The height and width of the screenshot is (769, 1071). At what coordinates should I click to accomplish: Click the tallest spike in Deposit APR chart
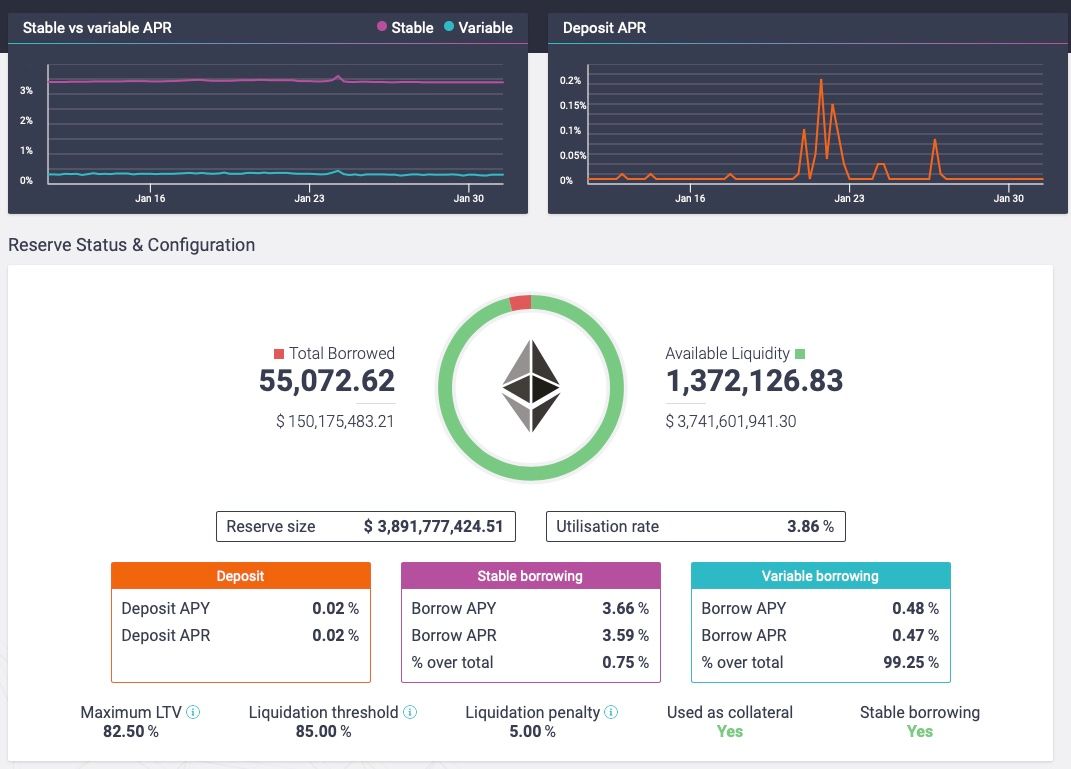820,82
